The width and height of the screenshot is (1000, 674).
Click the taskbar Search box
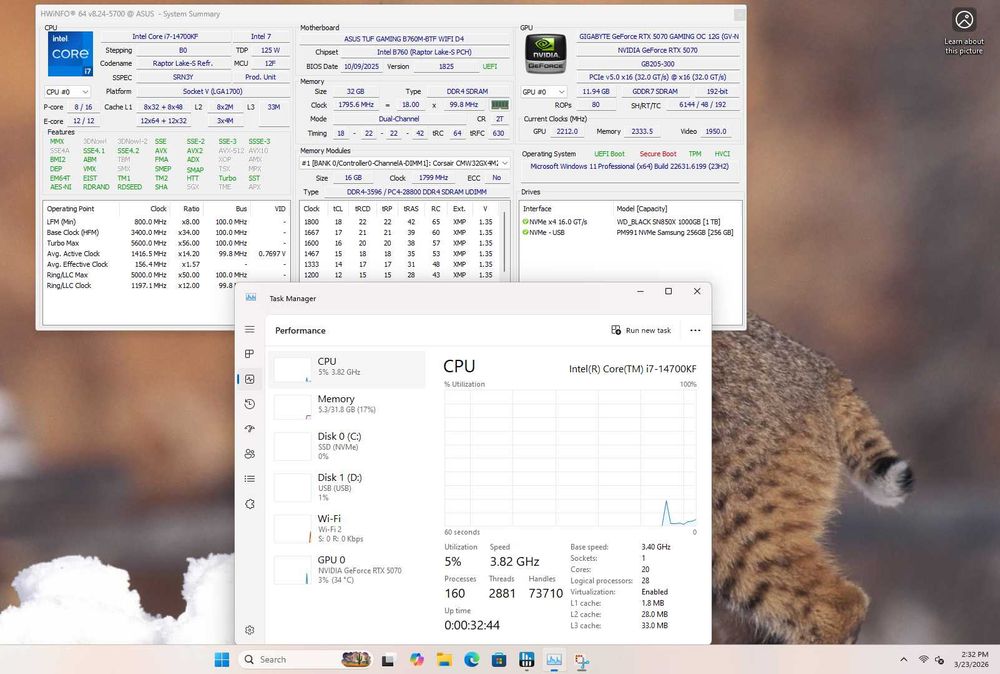305,659
